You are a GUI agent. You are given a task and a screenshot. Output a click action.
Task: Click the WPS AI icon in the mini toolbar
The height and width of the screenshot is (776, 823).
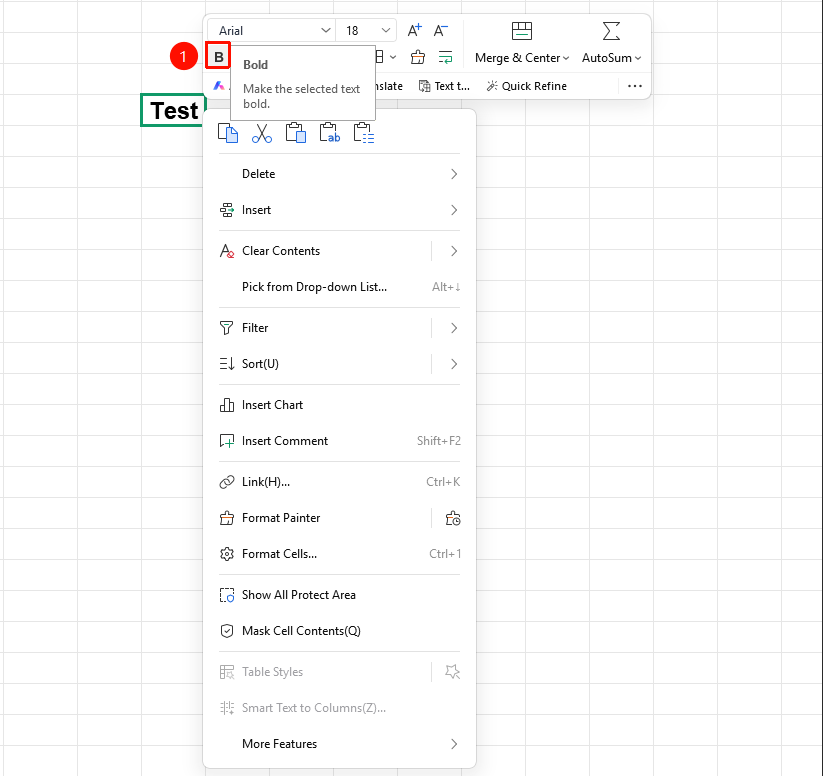(x=219, y=86)
